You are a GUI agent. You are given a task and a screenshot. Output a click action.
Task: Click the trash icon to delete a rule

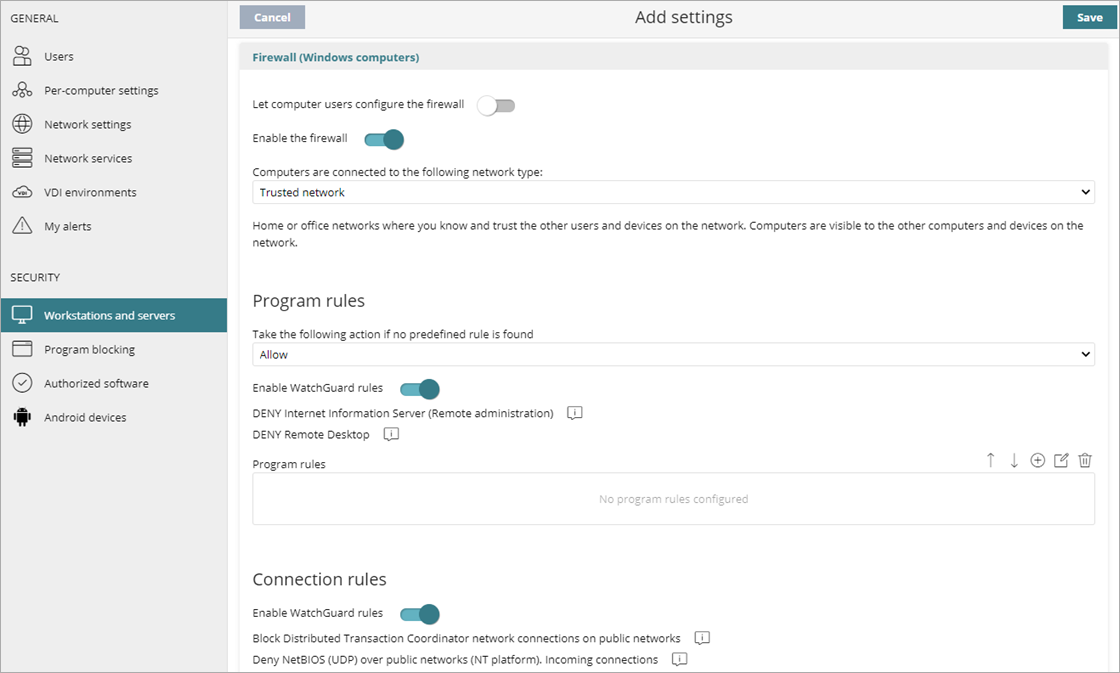[x=1085, y=460]
